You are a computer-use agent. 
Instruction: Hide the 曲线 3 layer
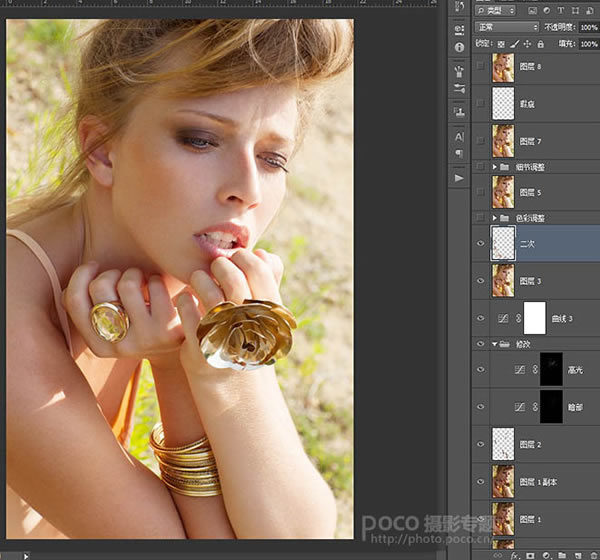[481, 318]
